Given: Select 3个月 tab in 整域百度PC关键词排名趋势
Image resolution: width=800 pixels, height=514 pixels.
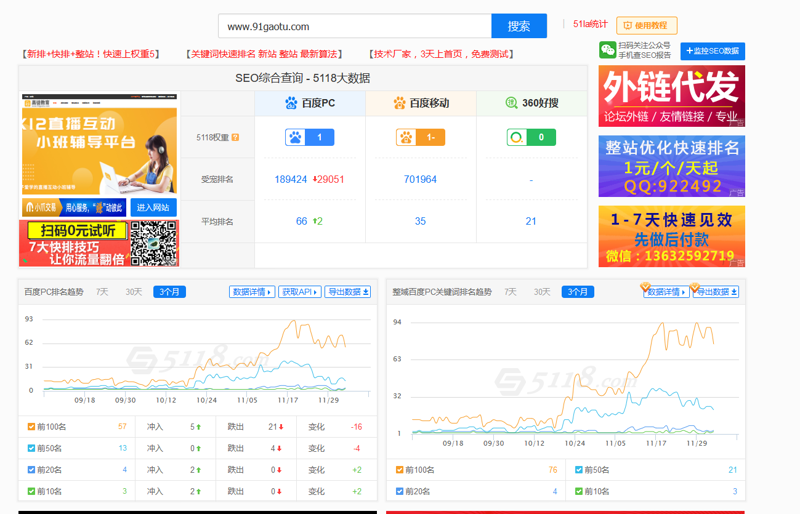Looking at the screenshot, I should coord(578,292).
